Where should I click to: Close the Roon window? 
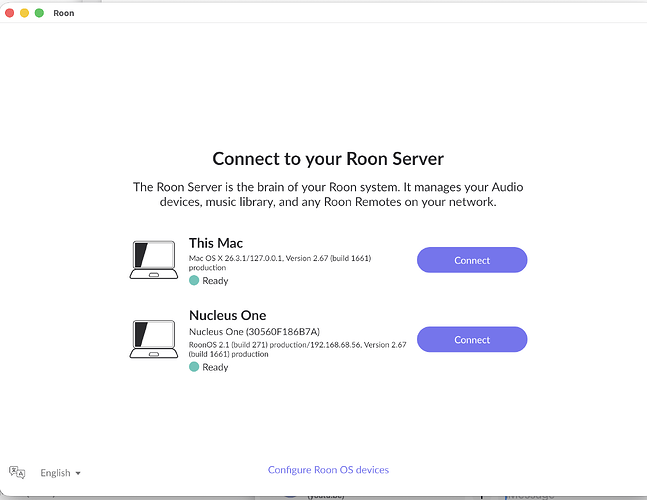(9, 13)
